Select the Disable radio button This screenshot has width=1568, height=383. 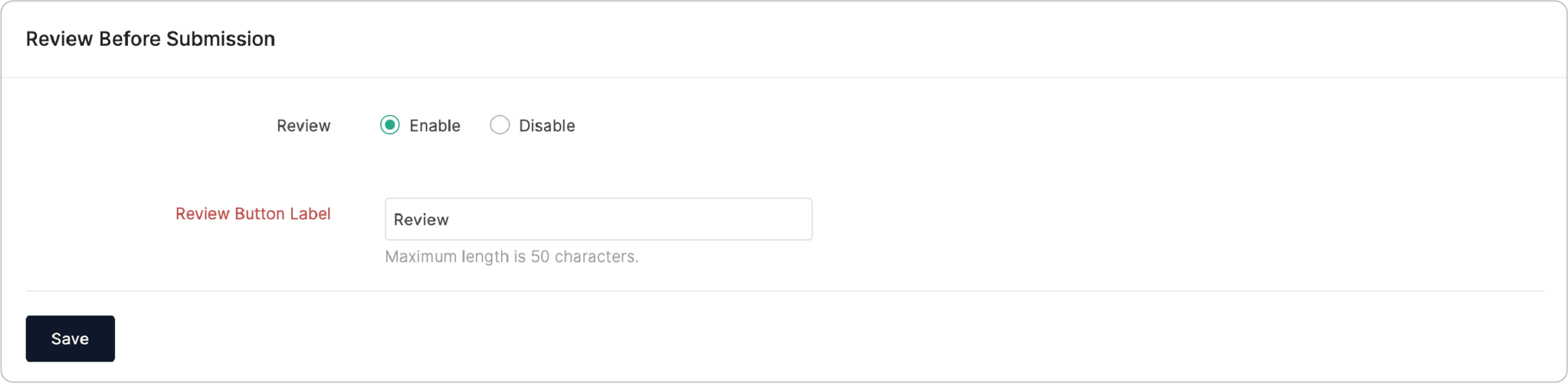pos(500,125)
